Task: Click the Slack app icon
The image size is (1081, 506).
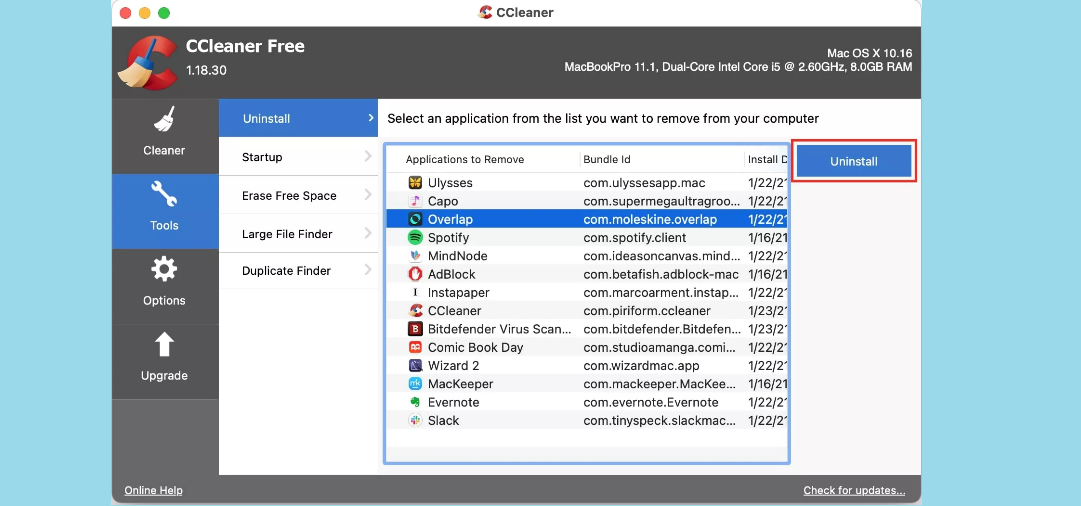Action: pyautogui.click(x=415, y=421)
